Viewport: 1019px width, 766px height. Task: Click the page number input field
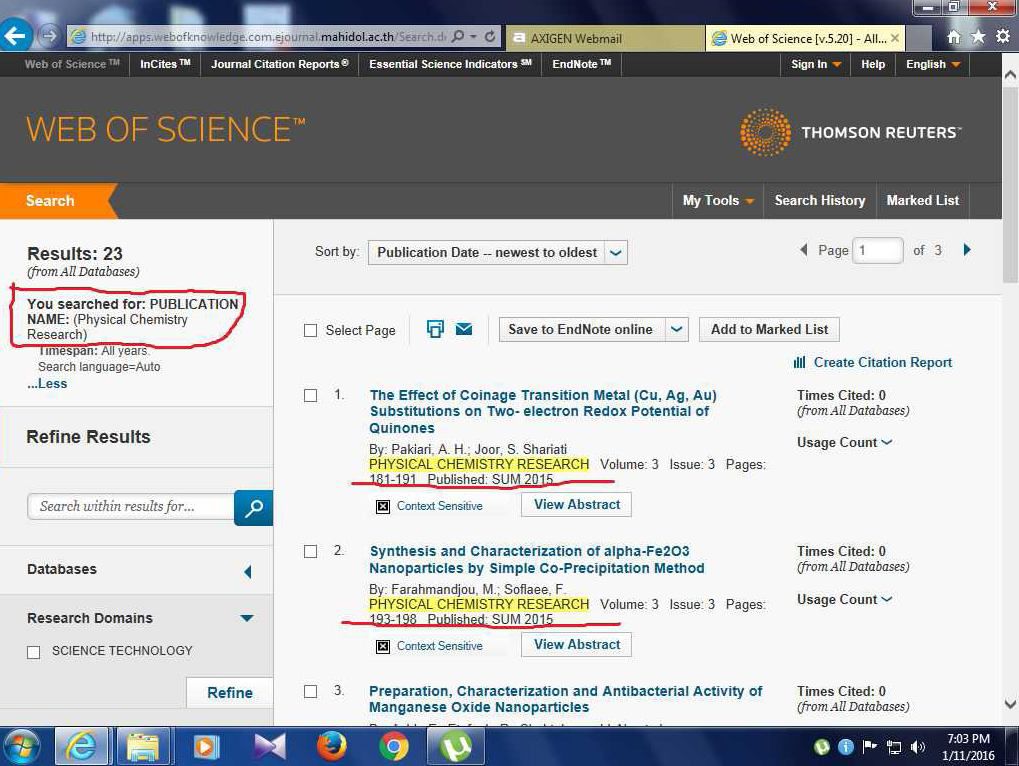(877, 250)
